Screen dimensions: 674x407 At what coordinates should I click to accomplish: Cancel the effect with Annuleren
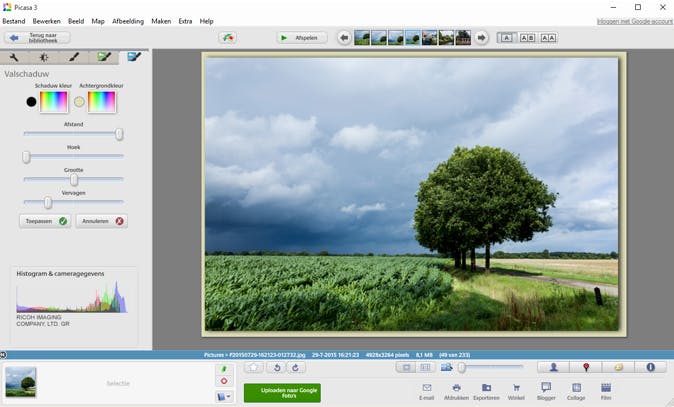(x=102, y=221)
